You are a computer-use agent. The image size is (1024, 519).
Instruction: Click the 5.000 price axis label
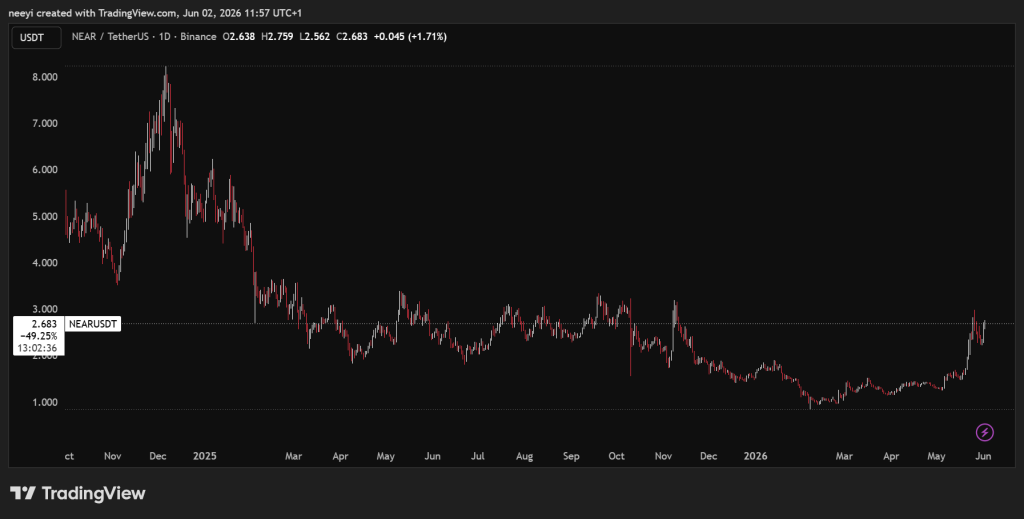coord(45,217)
